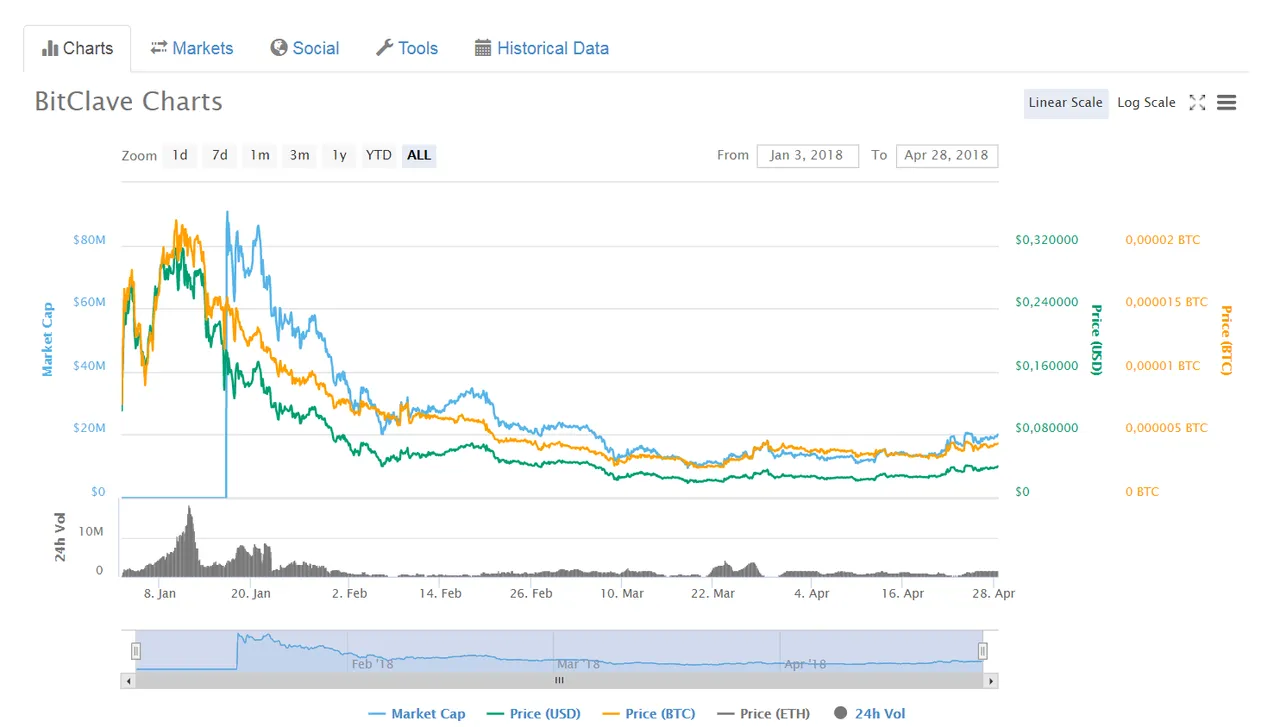Image resolution: width=1280 pixels, height=727 pixels.
Task: Click the $0,320000 USD price axis label
Action: [1047, 240]
